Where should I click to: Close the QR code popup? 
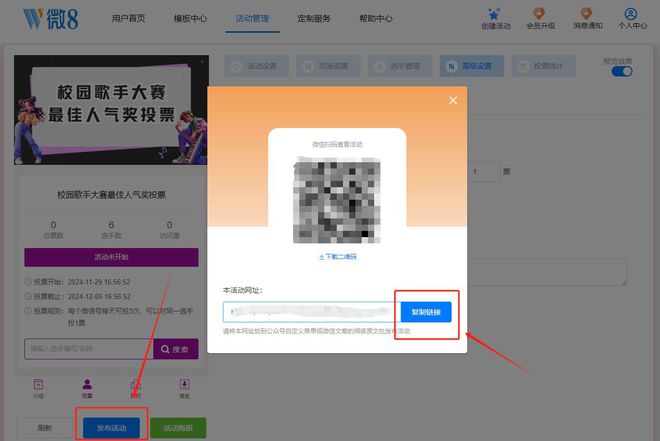pos(453,100)
